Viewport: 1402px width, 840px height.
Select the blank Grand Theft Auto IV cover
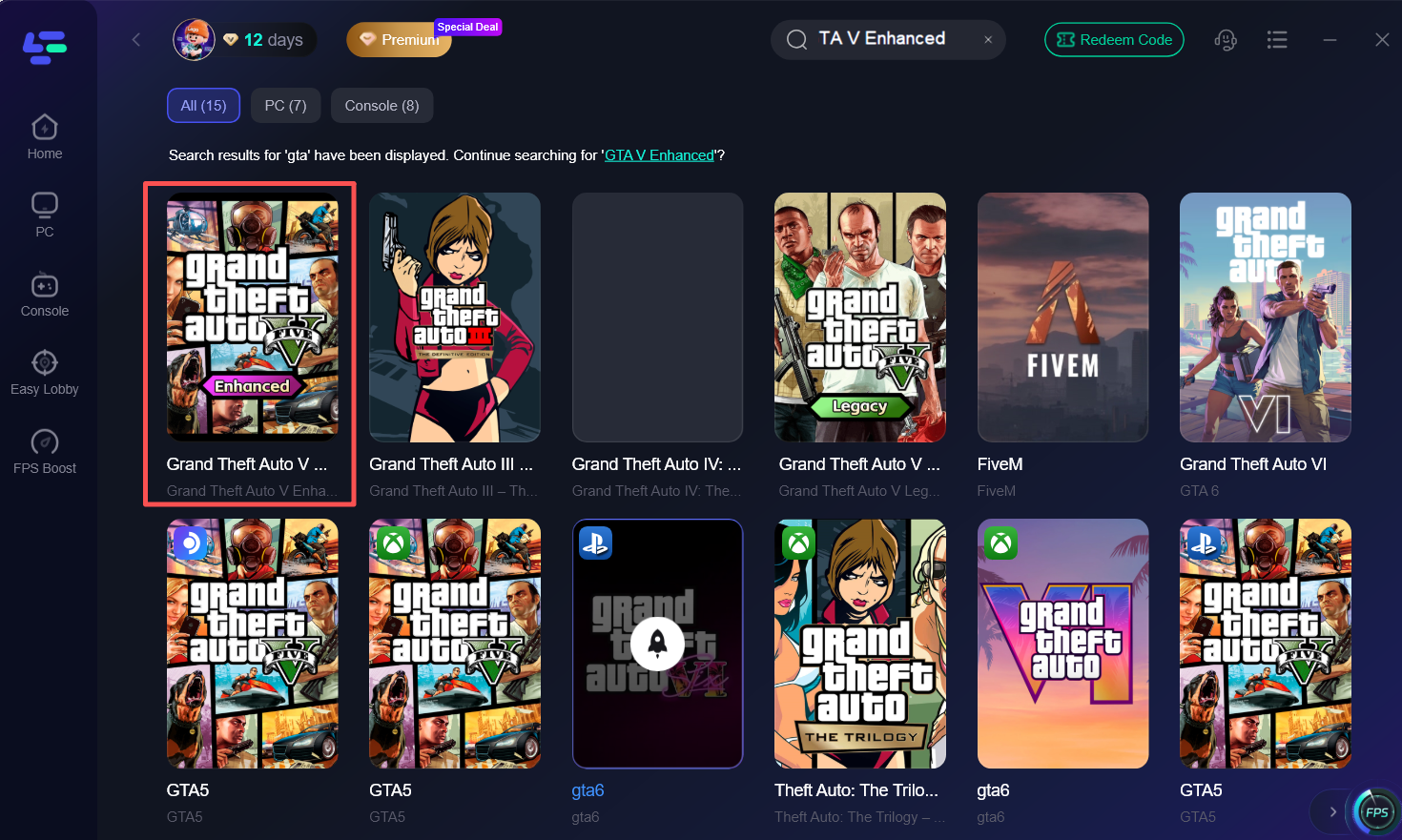tap(657, 318)
